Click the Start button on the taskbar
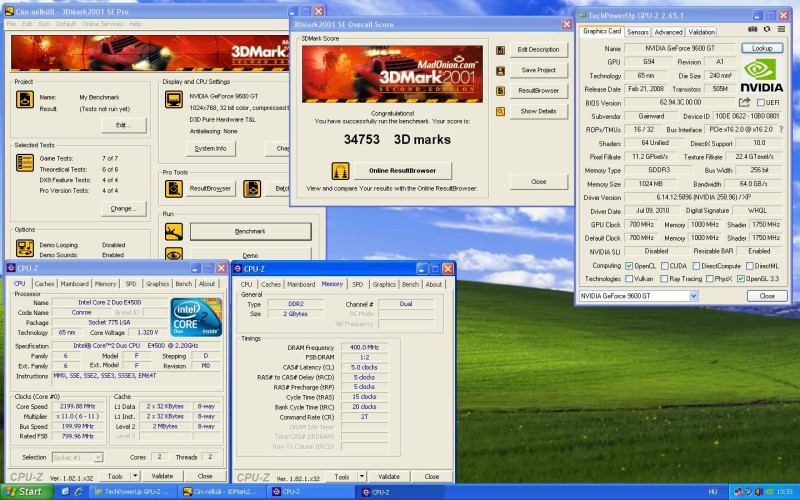The image size is (800, 500). tap(24, 492)
